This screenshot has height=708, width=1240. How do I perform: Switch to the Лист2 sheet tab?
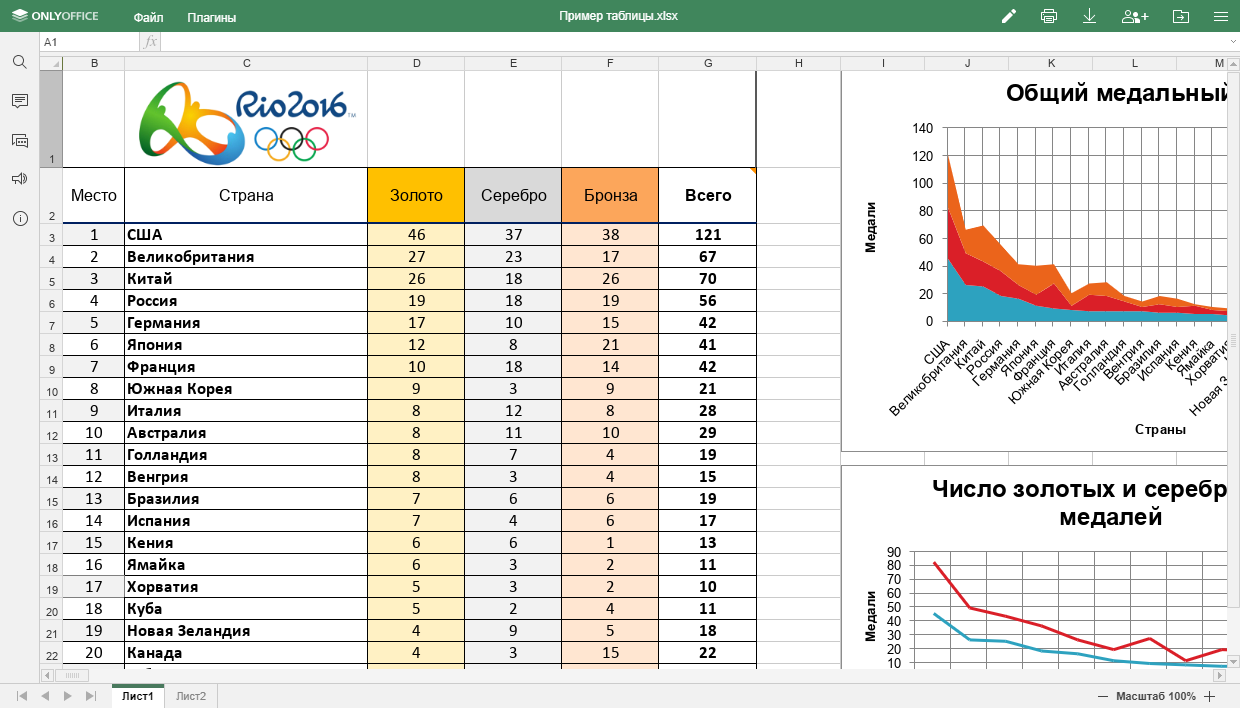[191, 696]
